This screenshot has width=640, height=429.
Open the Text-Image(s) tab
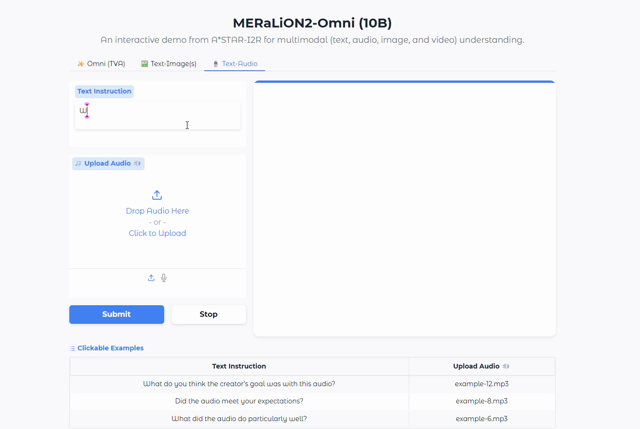[169, 64]
